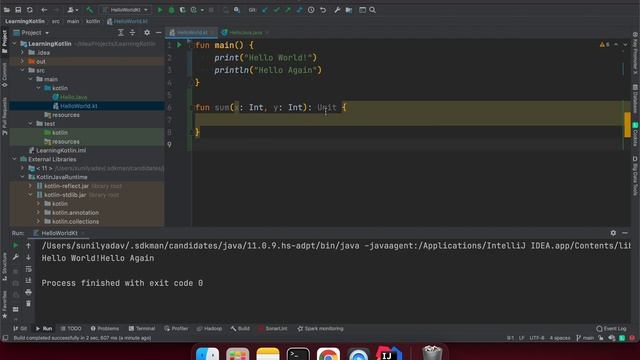Show Git history clock icon
640x360 pixels.
pyautogui.click(x=311, y=10)
